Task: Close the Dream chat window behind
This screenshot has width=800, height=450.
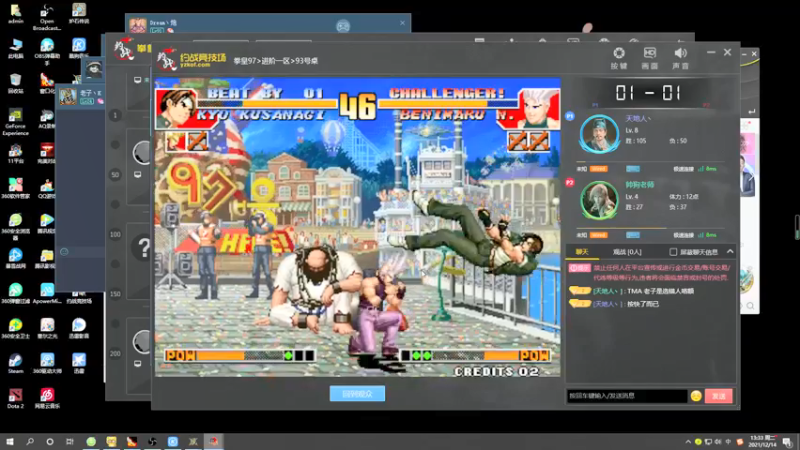Action: 403,23
